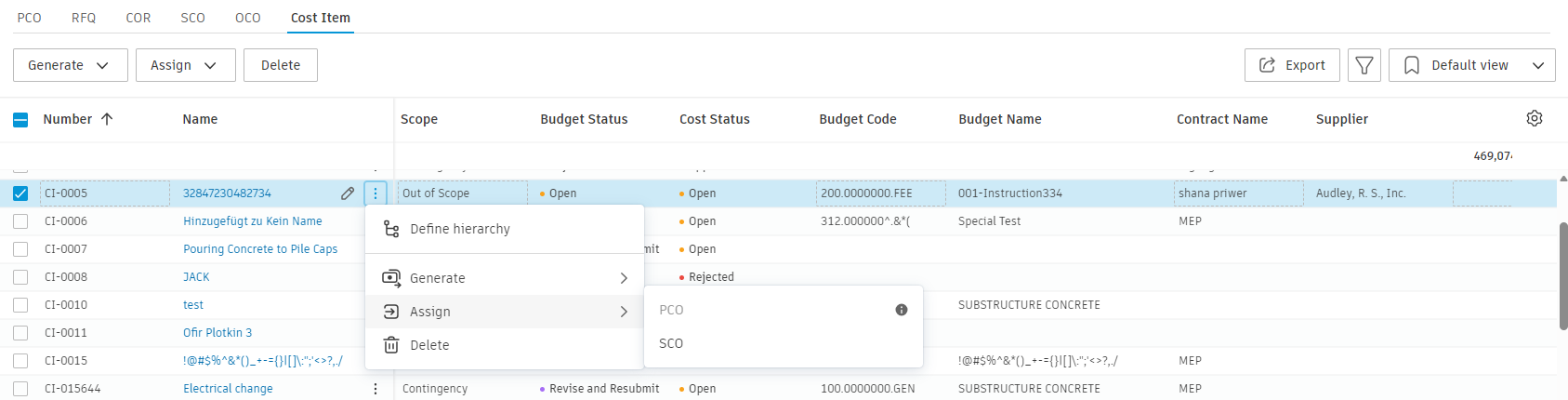This screenshot has width=1568, height=400.
Task: Select PCO in the Assign submenu
Action: point(784,310)
